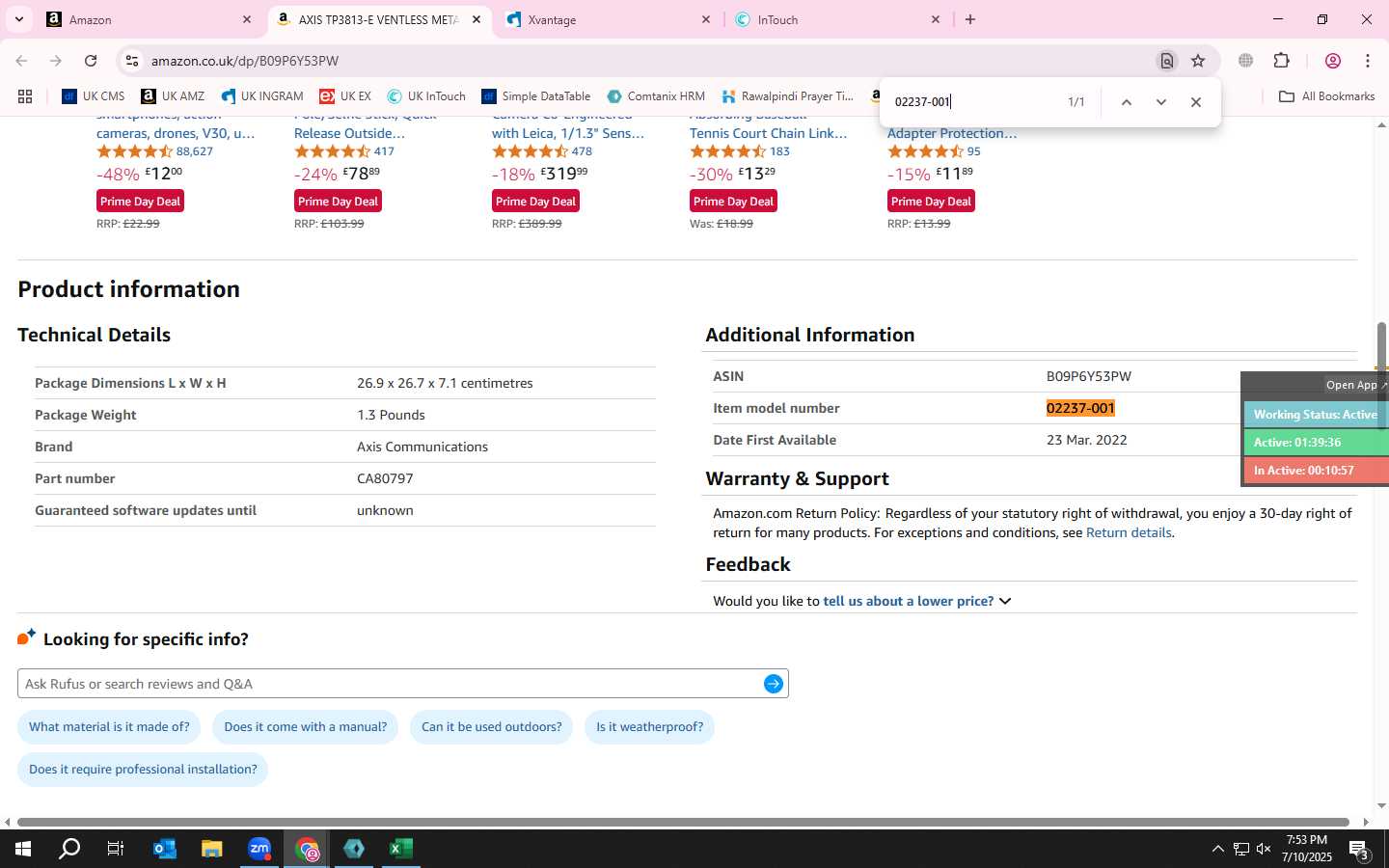Jump to previous find result
The image size is (1389, 868).
1126,102
